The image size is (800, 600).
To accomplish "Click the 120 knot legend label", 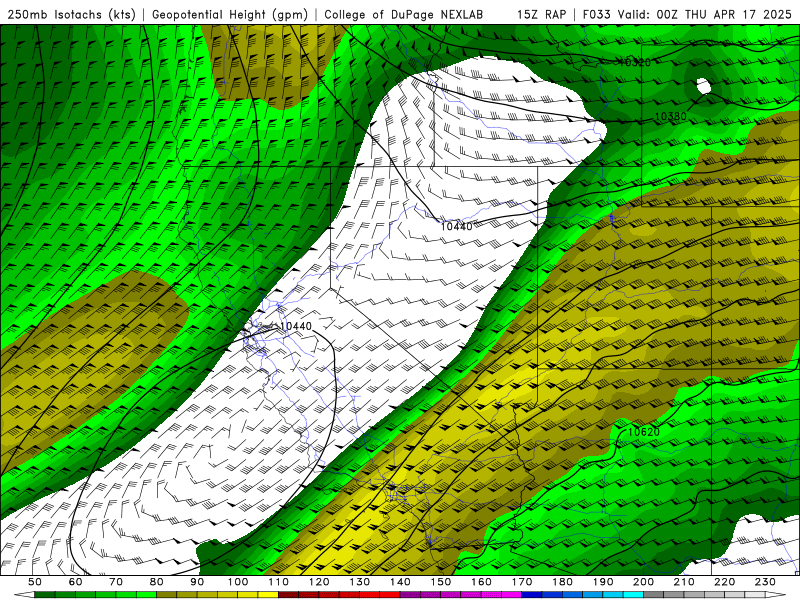I will [x=319, y=582].
